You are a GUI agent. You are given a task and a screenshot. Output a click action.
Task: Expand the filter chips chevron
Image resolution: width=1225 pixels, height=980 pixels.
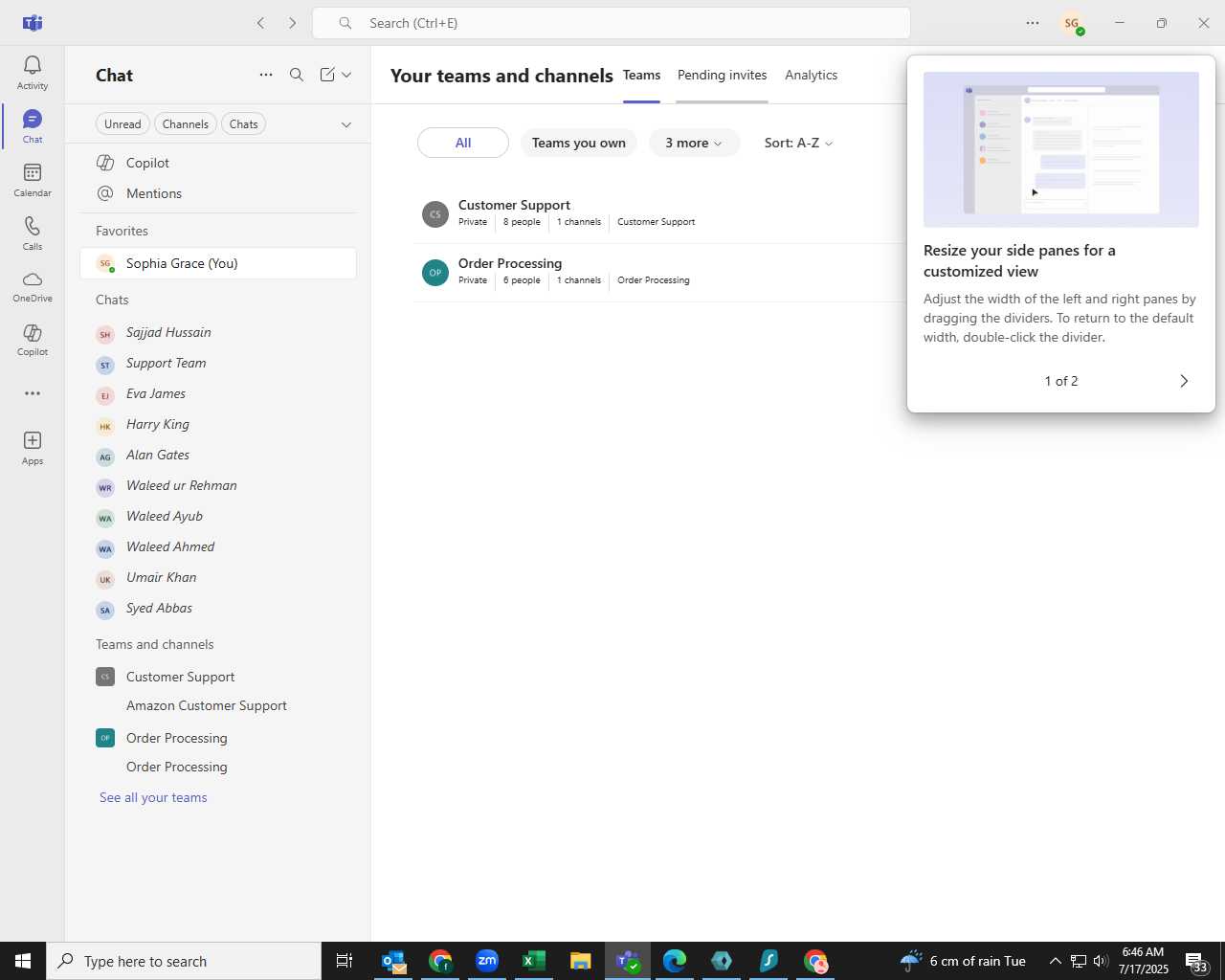tap(346, 124)
